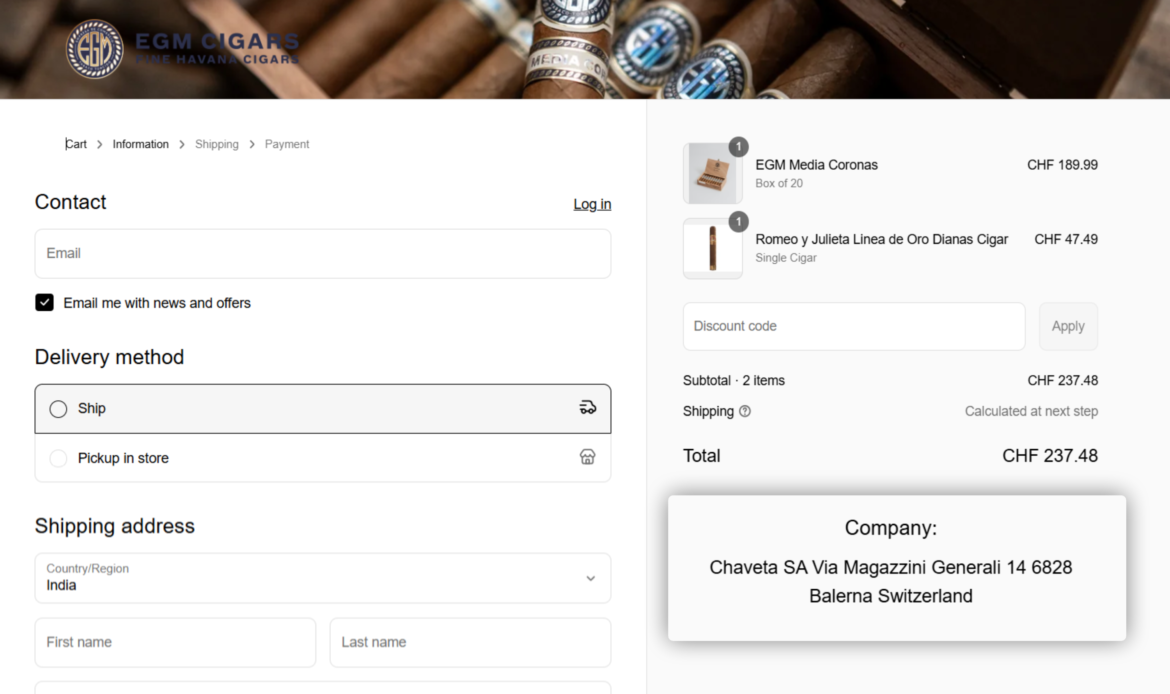Image resolution: width=1170 pixels, height=694 pixels.
Task: Go back to Cart breadcrumb
Action: [x=76, y=144]
